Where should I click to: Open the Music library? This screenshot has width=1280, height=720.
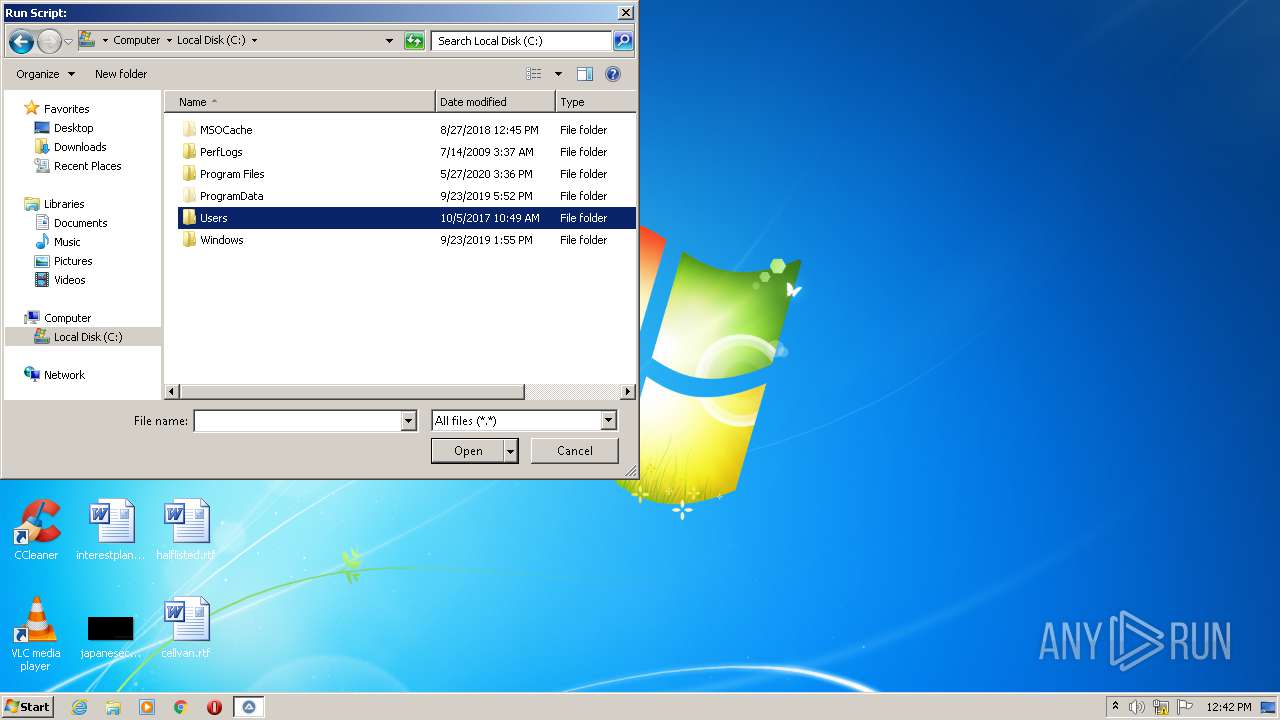point(67,242)
